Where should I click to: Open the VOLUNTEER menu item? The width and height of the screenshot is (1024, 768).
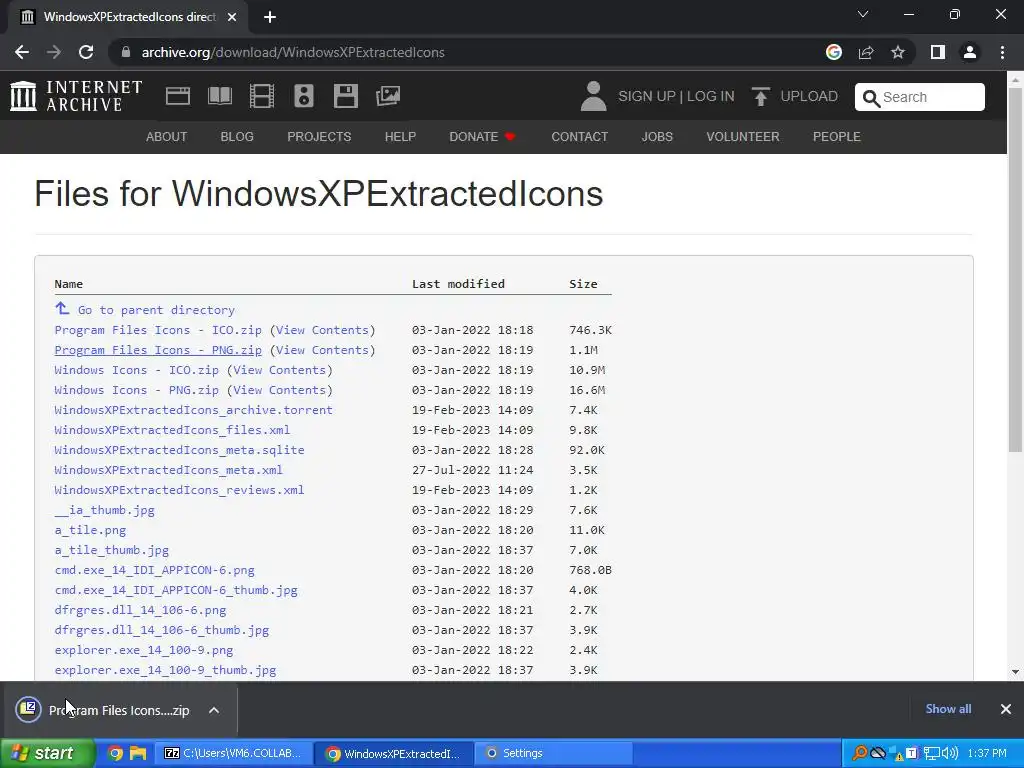[743, 136]
